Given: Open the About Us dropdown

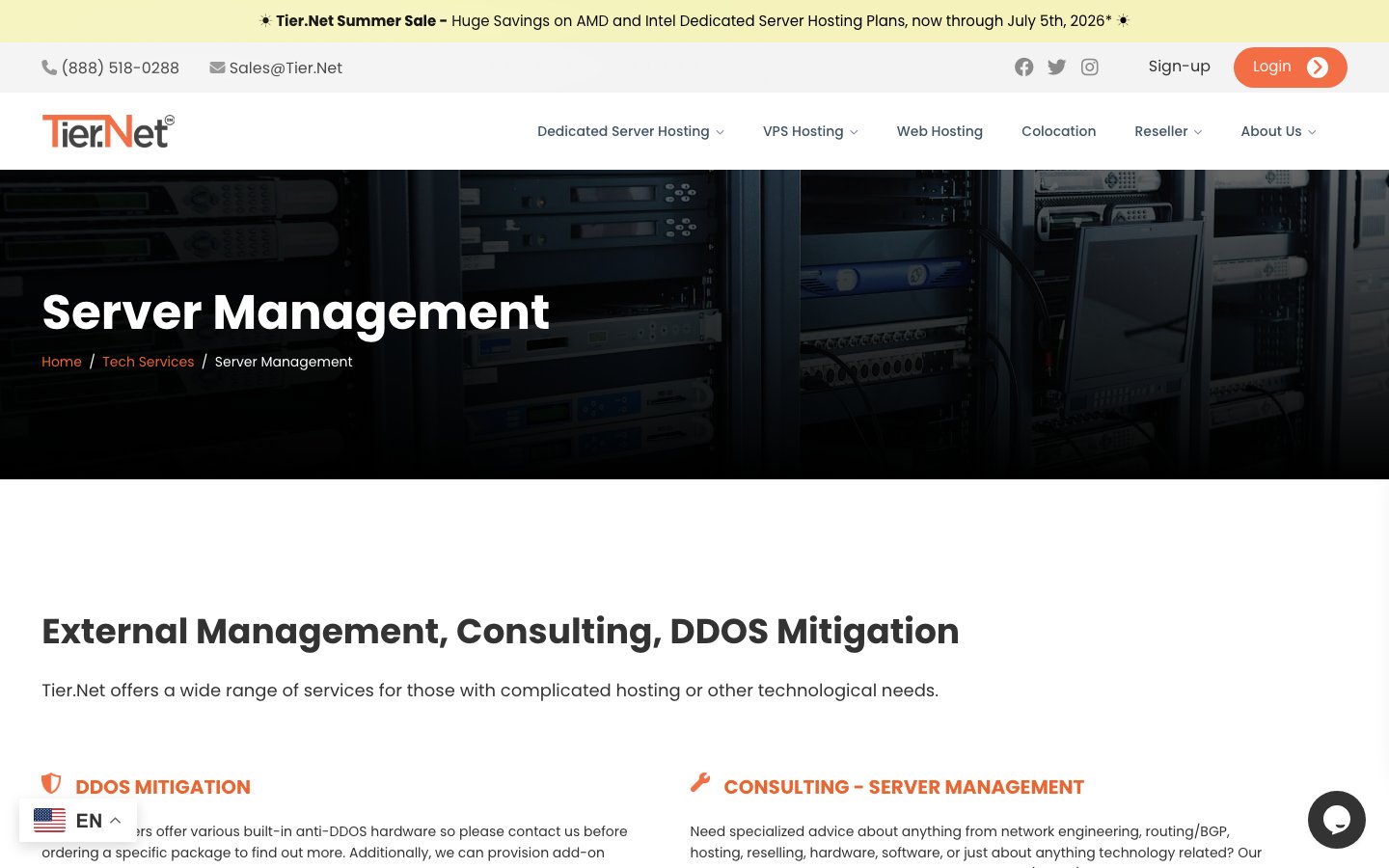Looking at the screenshot, I should (x=1278, y=131).
